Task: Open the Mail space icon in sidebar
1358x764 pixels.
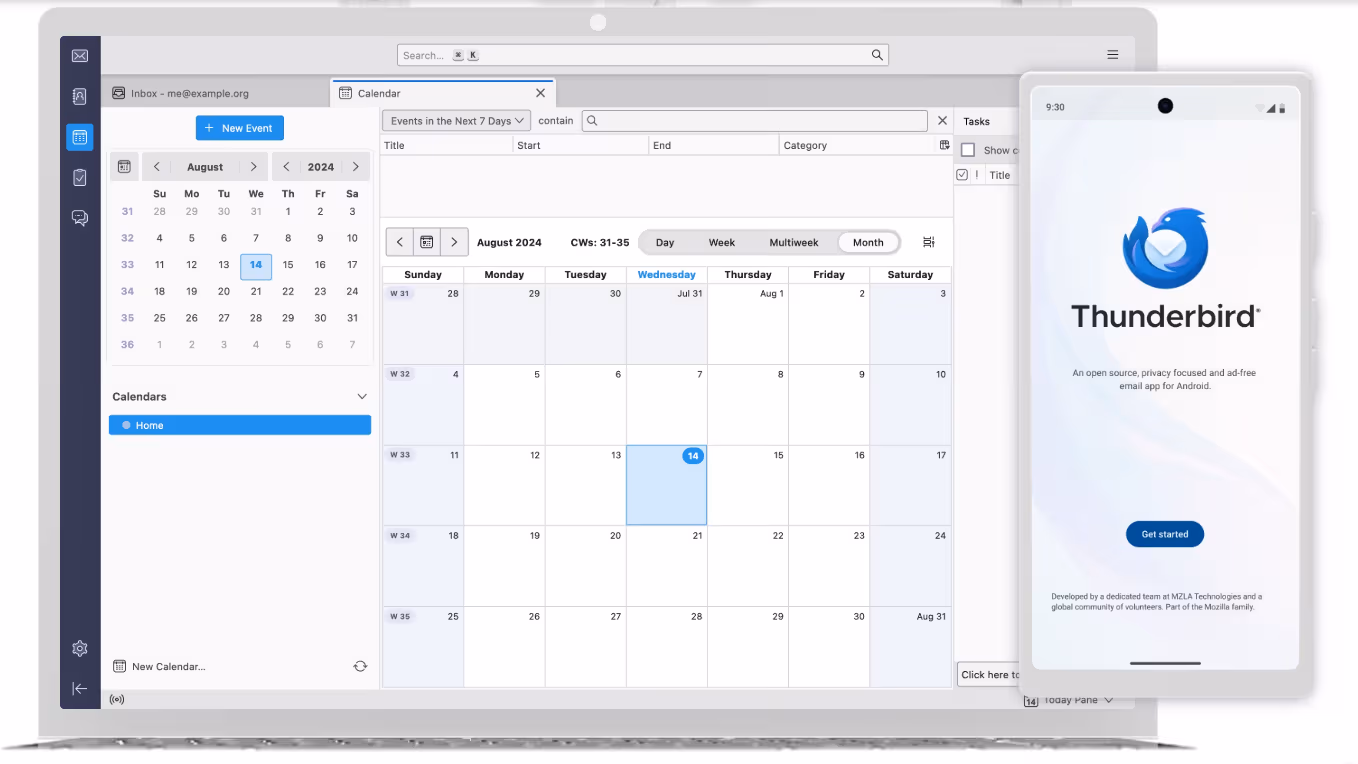Action: pyautogui.click(x=80, y=56)
